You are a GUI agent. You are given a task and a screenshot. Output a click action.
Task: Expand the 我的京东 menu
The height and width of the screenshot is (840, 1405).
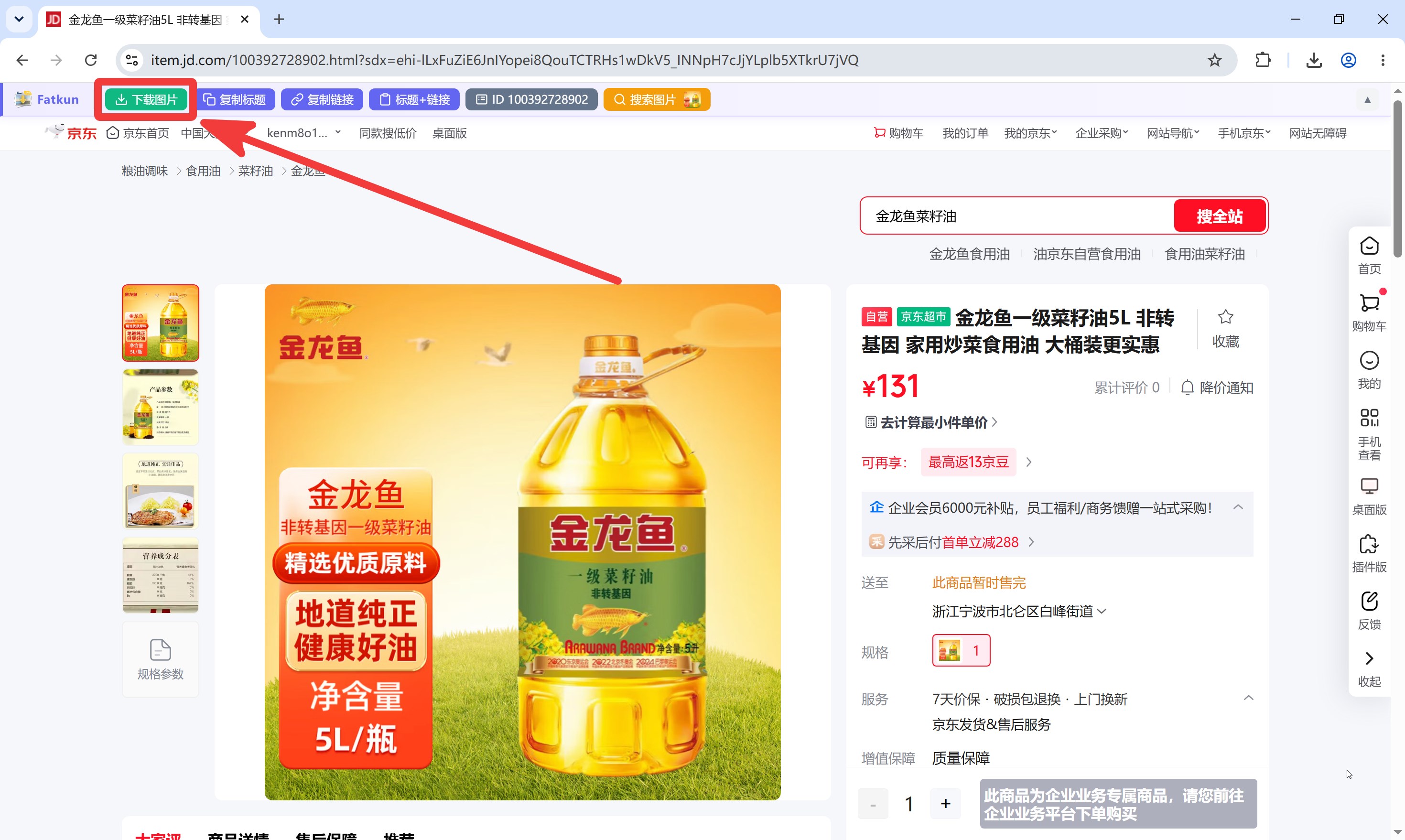tap(1030, 133)
